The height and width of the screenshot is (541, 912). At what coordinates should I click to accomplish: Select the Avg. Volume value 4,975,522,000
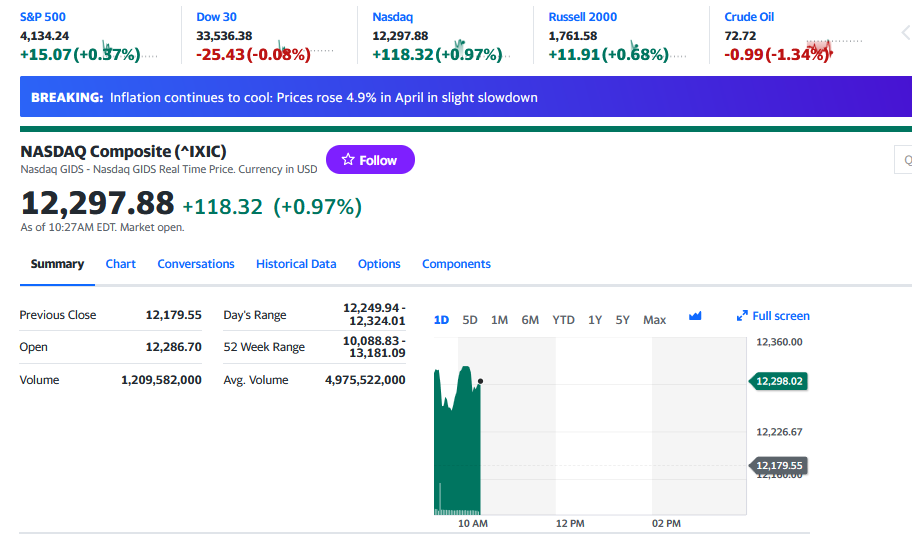click(365, 380)
